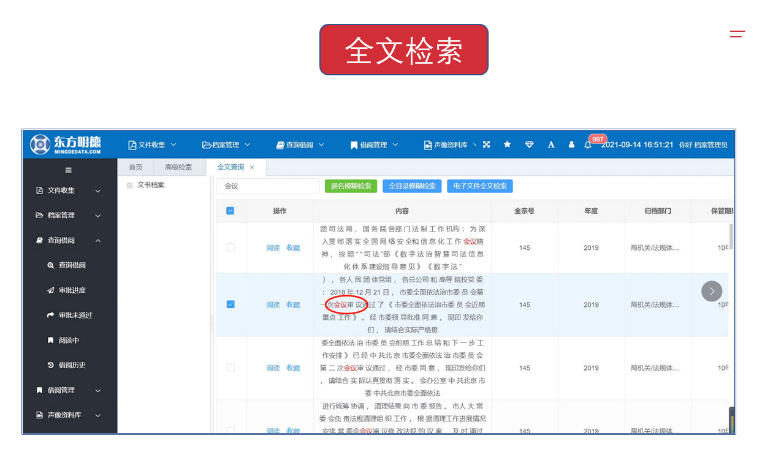
Task: Click the search input field containing 会议
Action: click(267, 186)
